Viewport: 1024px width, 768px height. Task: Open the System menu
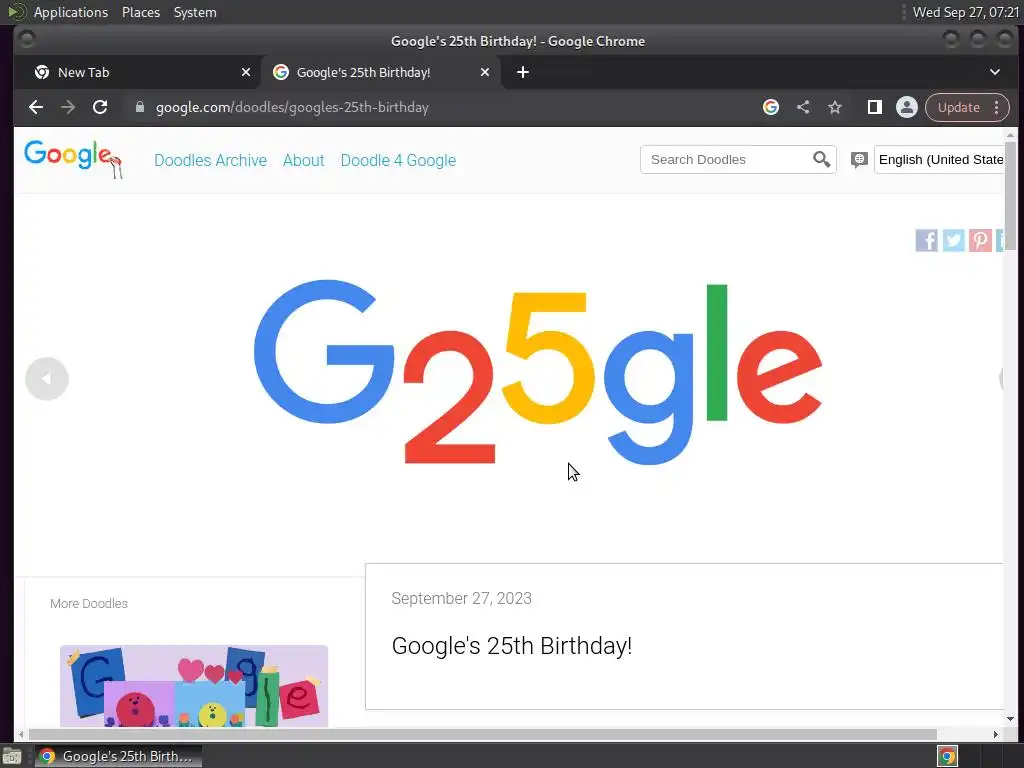pyautogui.click(x=195, y=12)
